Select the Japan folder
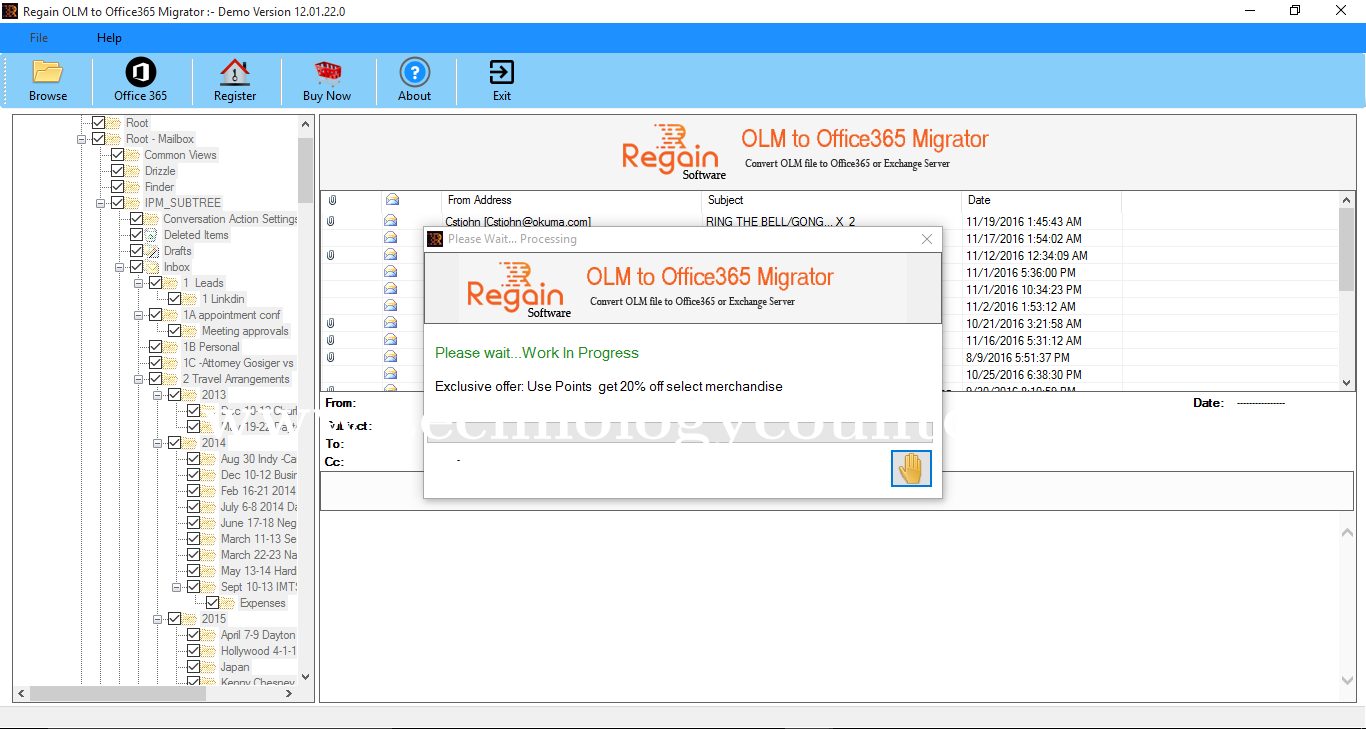This screenshot has height=729, width=1366. [x=235, y=667]
